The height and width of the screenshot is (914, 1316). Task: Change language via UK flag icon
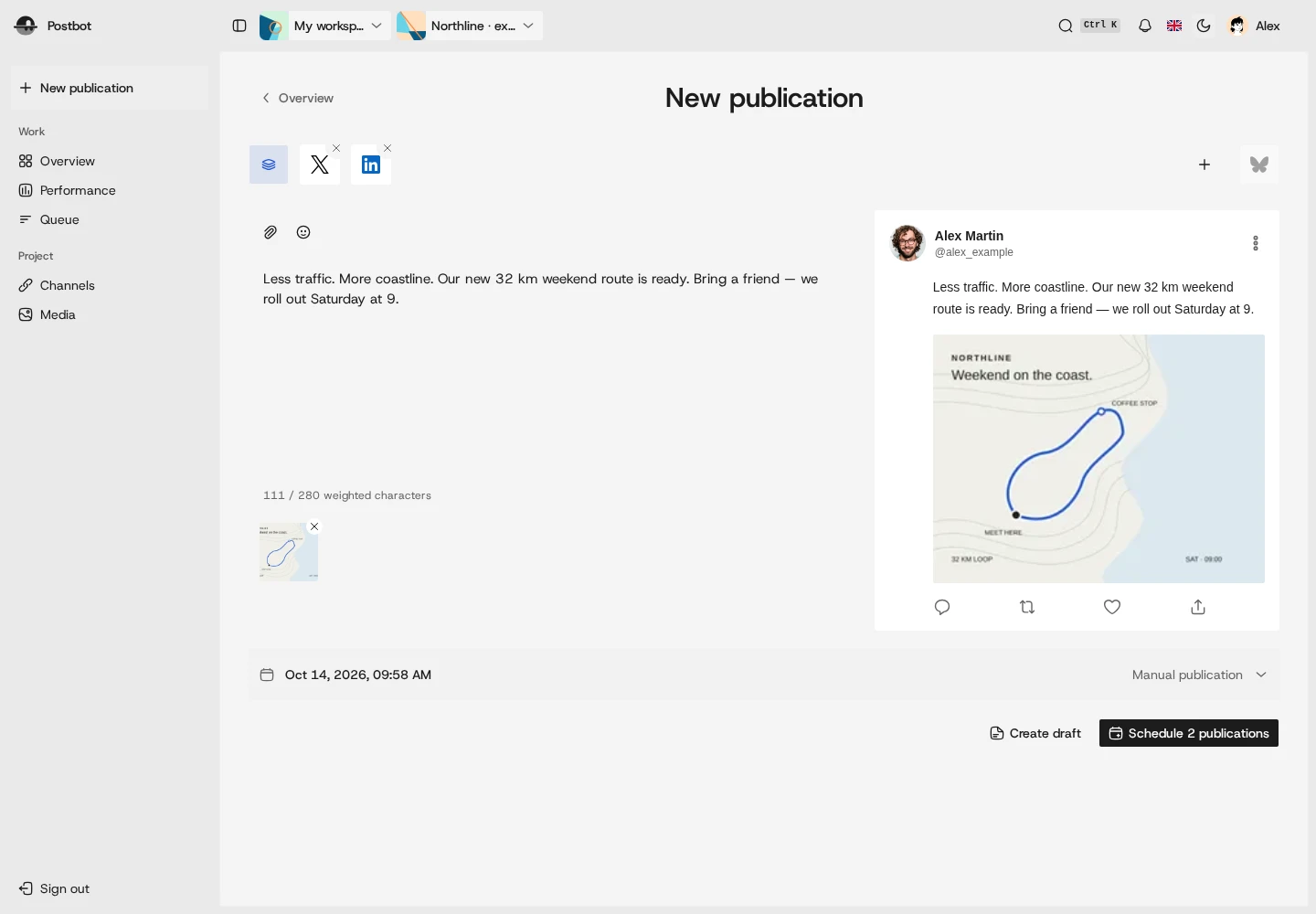point(1174,26)
